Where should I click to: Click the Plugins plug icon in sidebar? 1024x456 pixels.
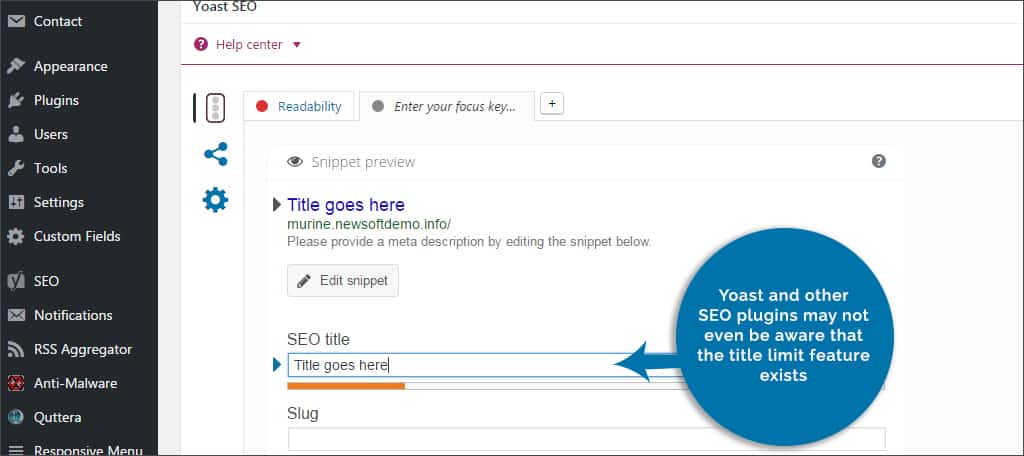click(16, 100)
